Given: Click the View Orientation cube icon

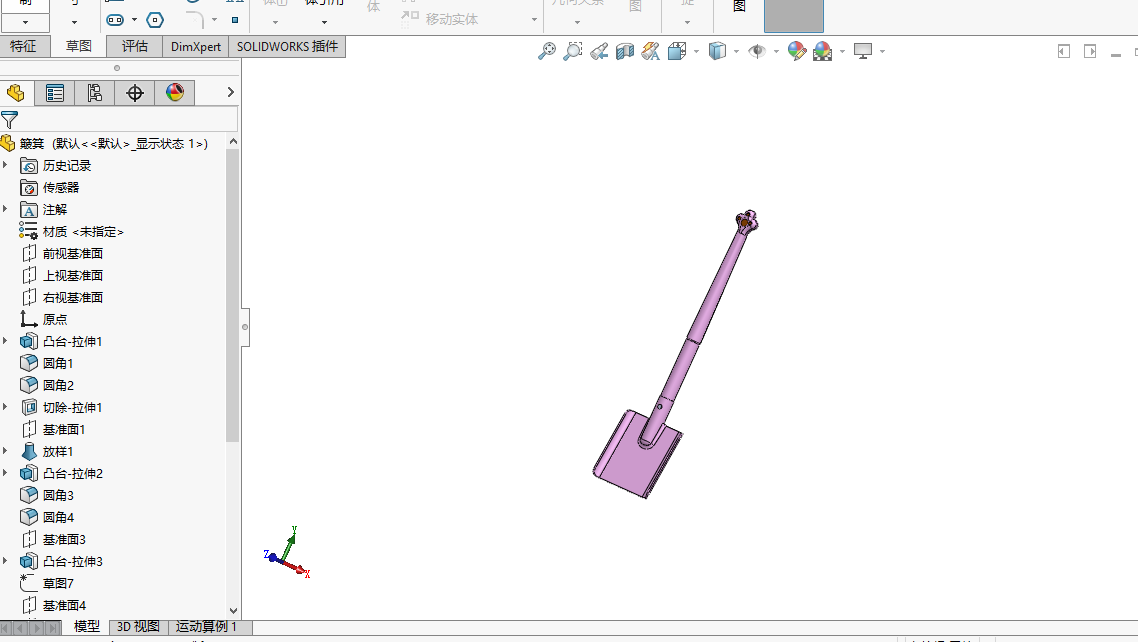Looking at the screenshot, I should [x=676, y=51].
